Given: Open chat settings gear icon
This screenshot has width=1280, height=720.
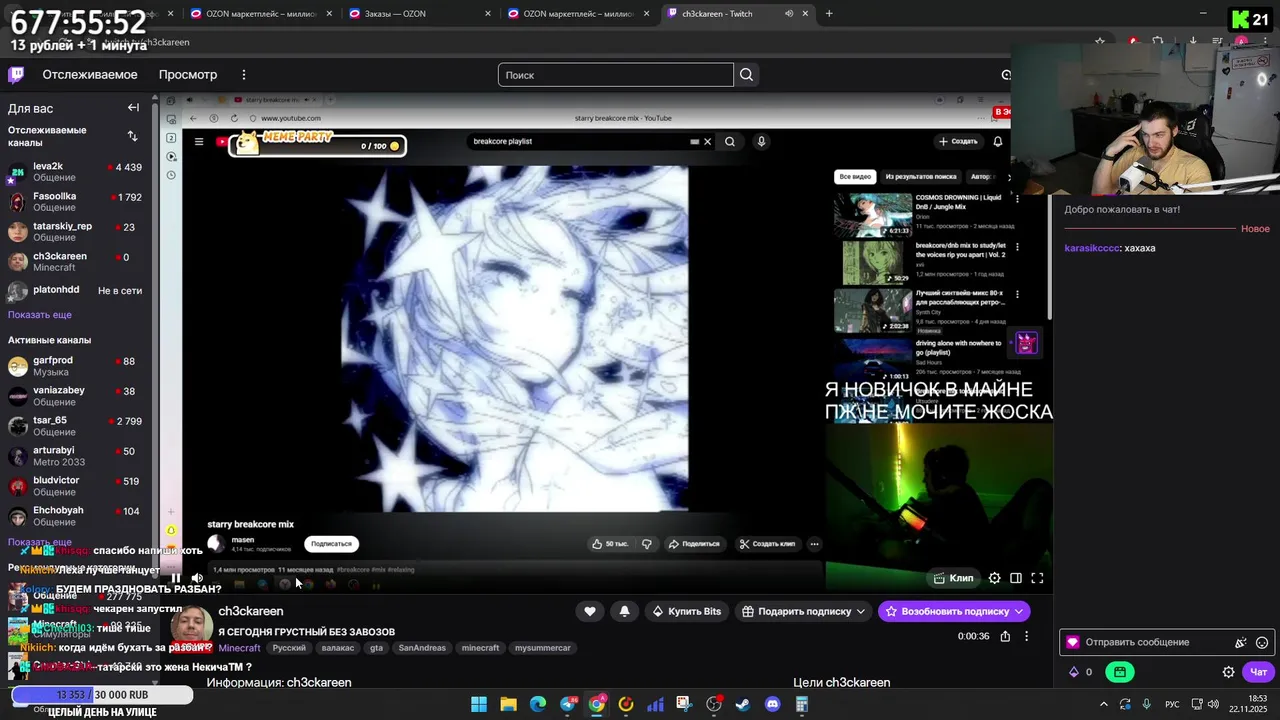Looking at the screenshot, I should click(1228, 672).
